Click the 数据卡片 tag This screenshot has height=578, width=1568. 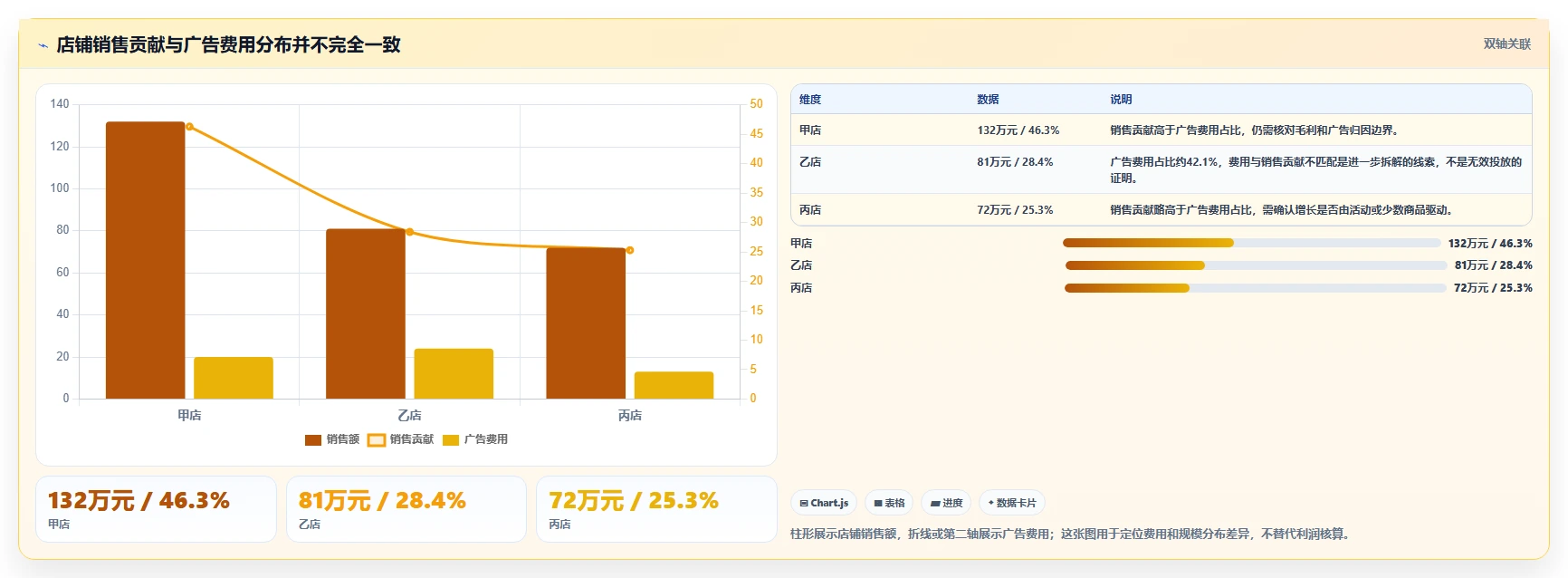click(x=1012, y=503)
